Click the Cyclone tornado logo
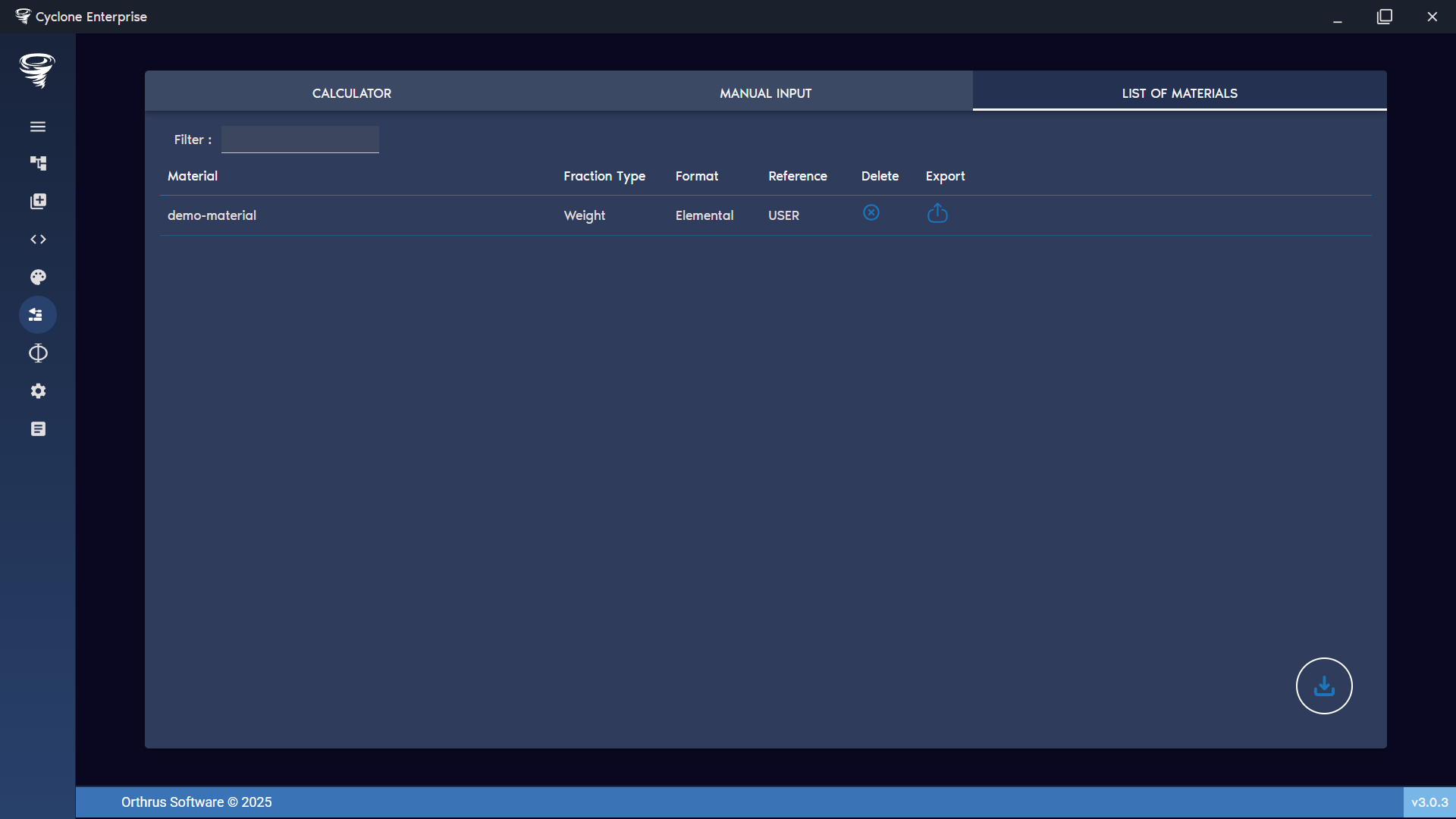This screenshot has width=1456, height=819. (x=37, y=71)
